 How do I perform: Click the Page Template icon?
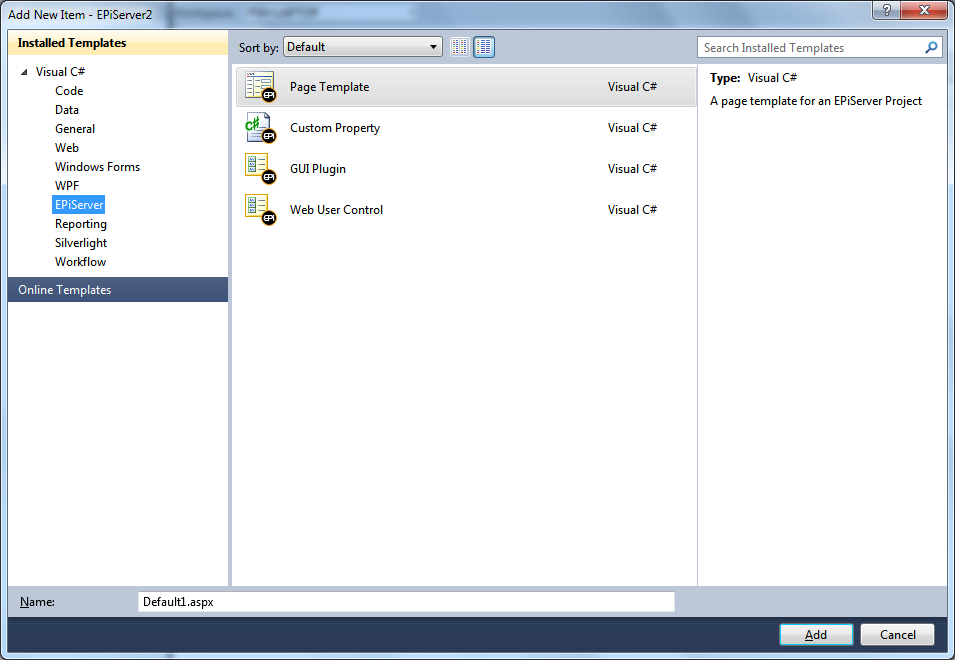tap(260, 87)
